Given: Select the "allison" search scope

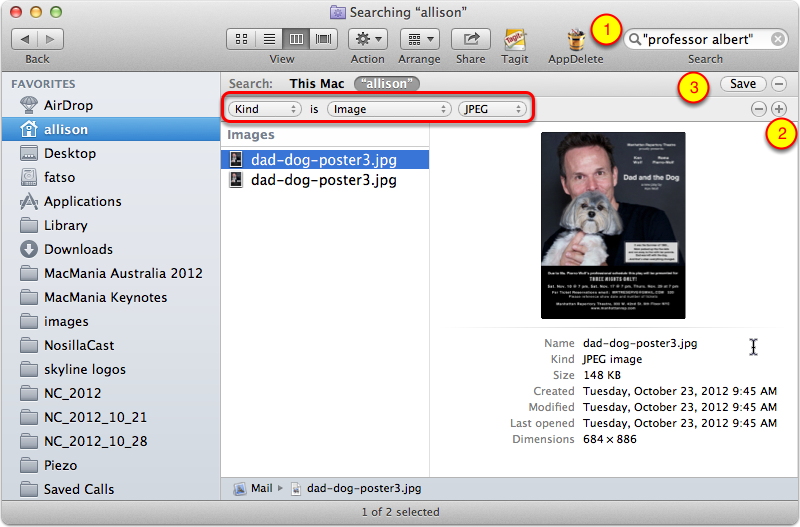Looking at the screenshot, I should [389, 84].
